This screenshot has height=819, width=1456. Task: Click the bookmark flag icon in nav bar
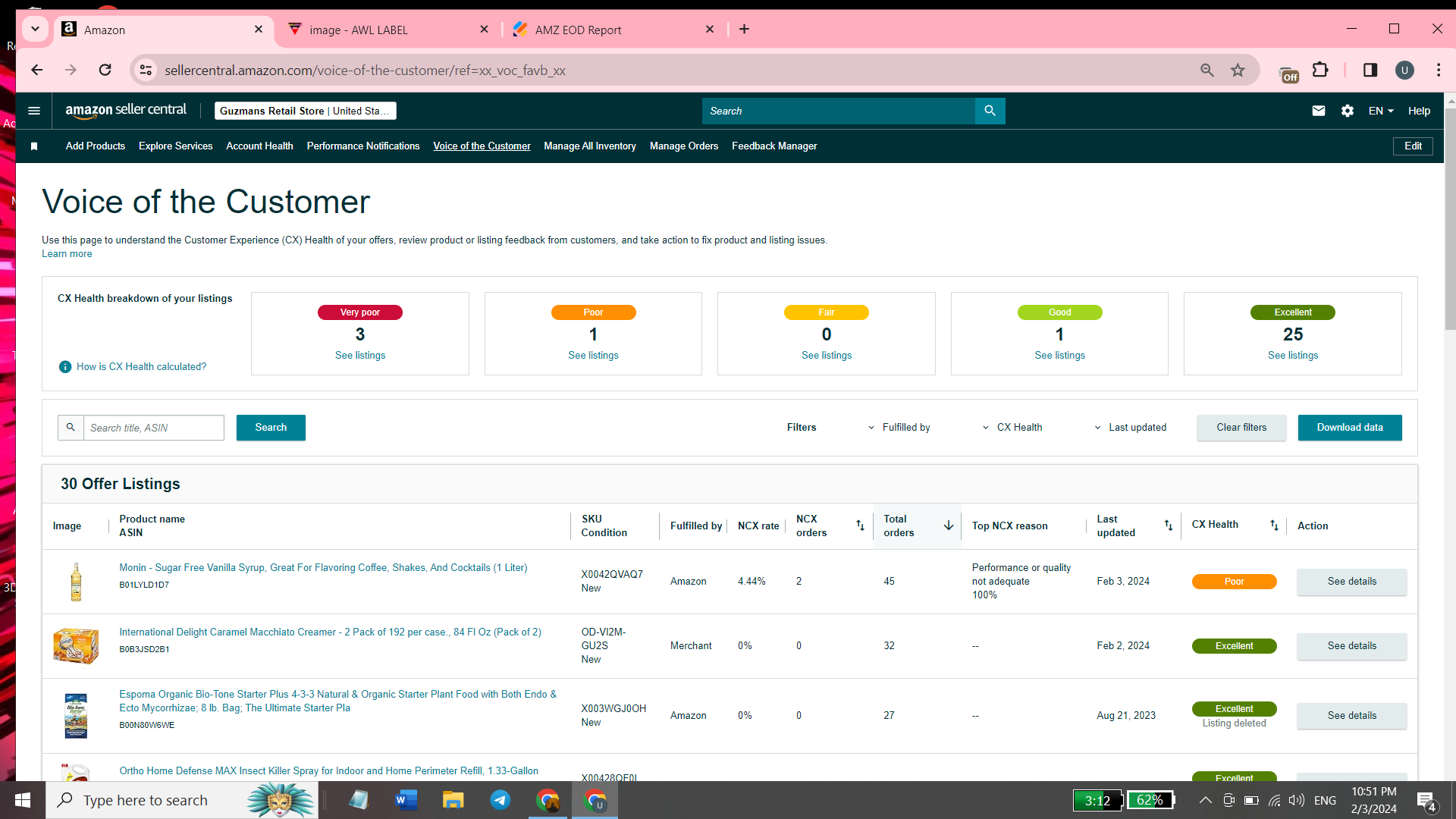34,146
